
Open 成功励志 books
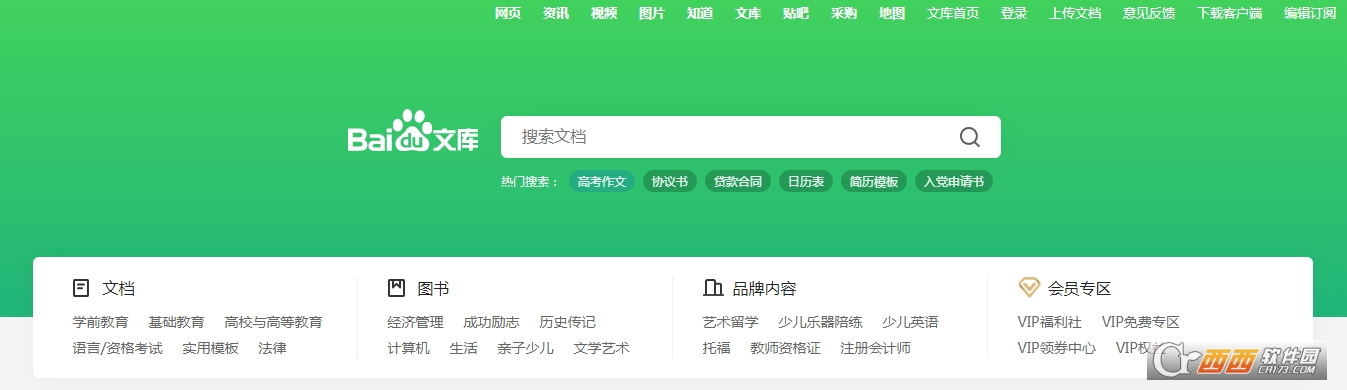(x=492, y=322)
